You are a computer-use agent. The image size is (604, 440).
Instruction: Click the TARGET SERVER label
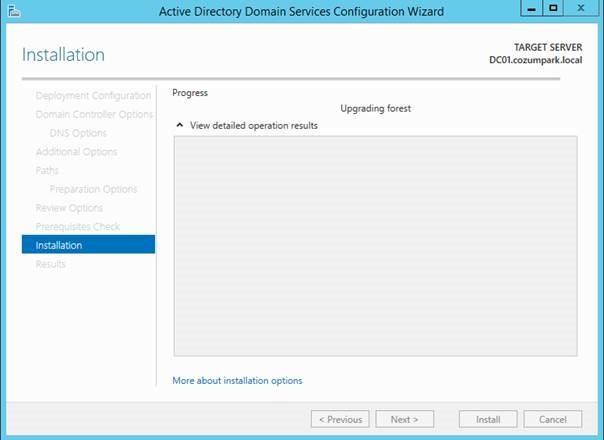point(548,47)
